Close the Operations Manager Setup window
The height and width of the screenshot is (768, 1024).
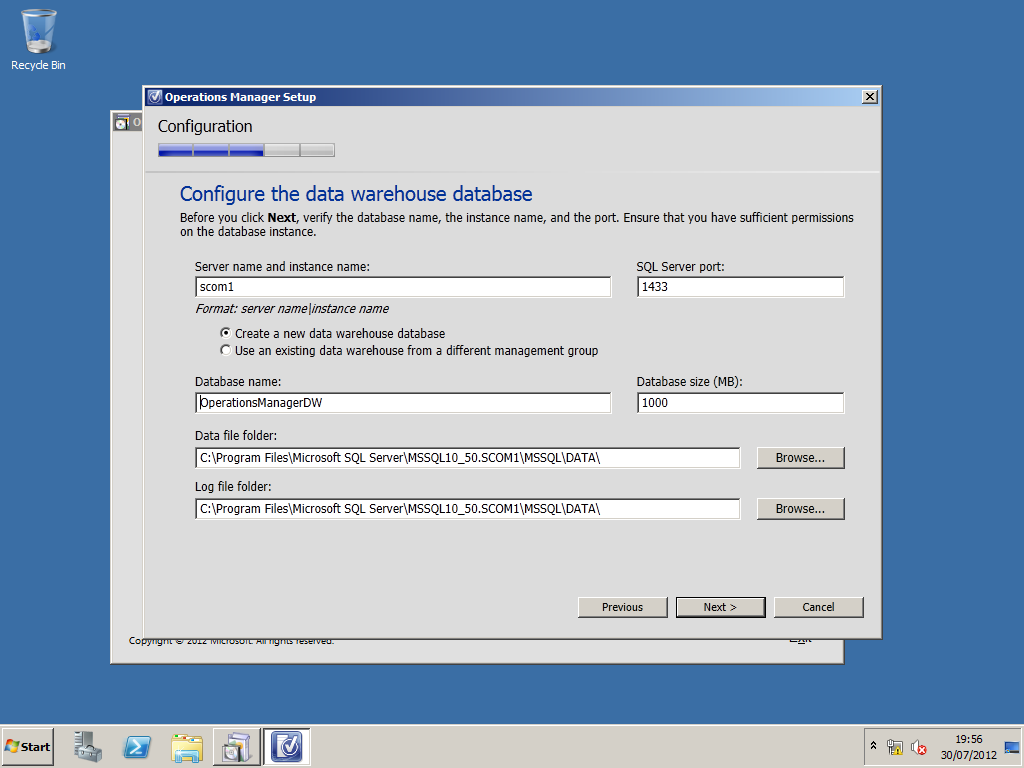tap(869, 97)
